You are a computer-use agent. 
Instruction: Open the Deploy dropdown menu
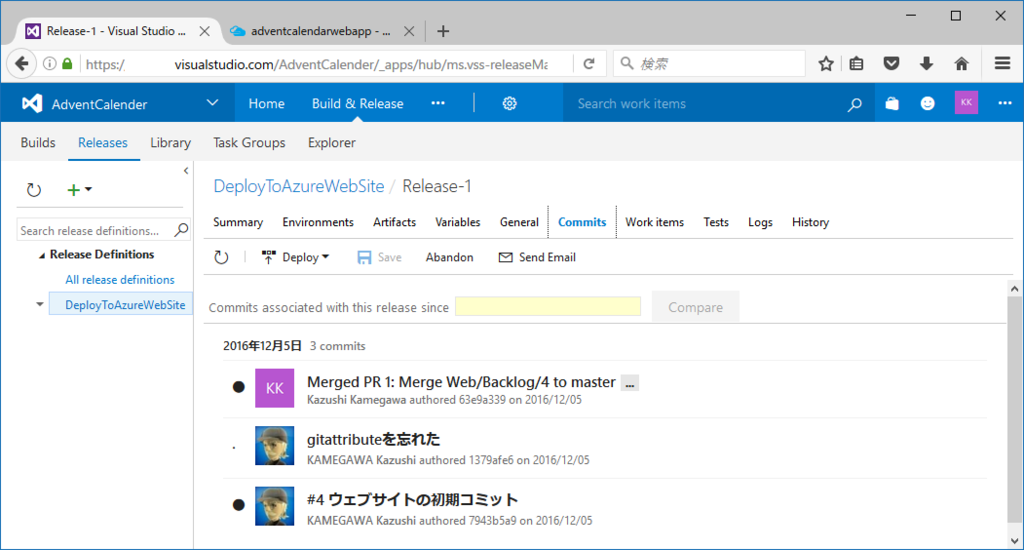295,257
